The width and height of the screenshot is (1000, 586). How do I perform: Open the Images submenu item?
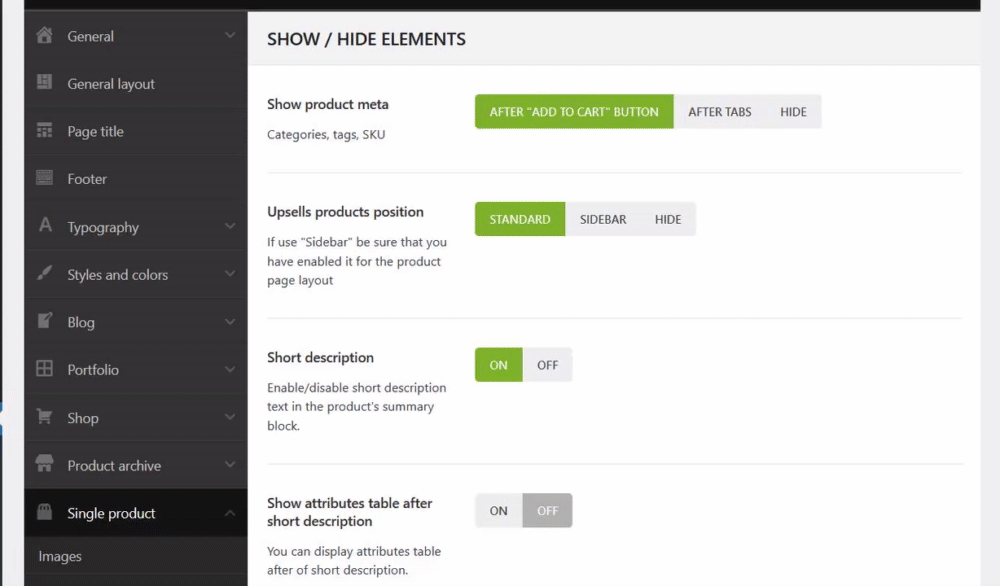pos(60,557)
